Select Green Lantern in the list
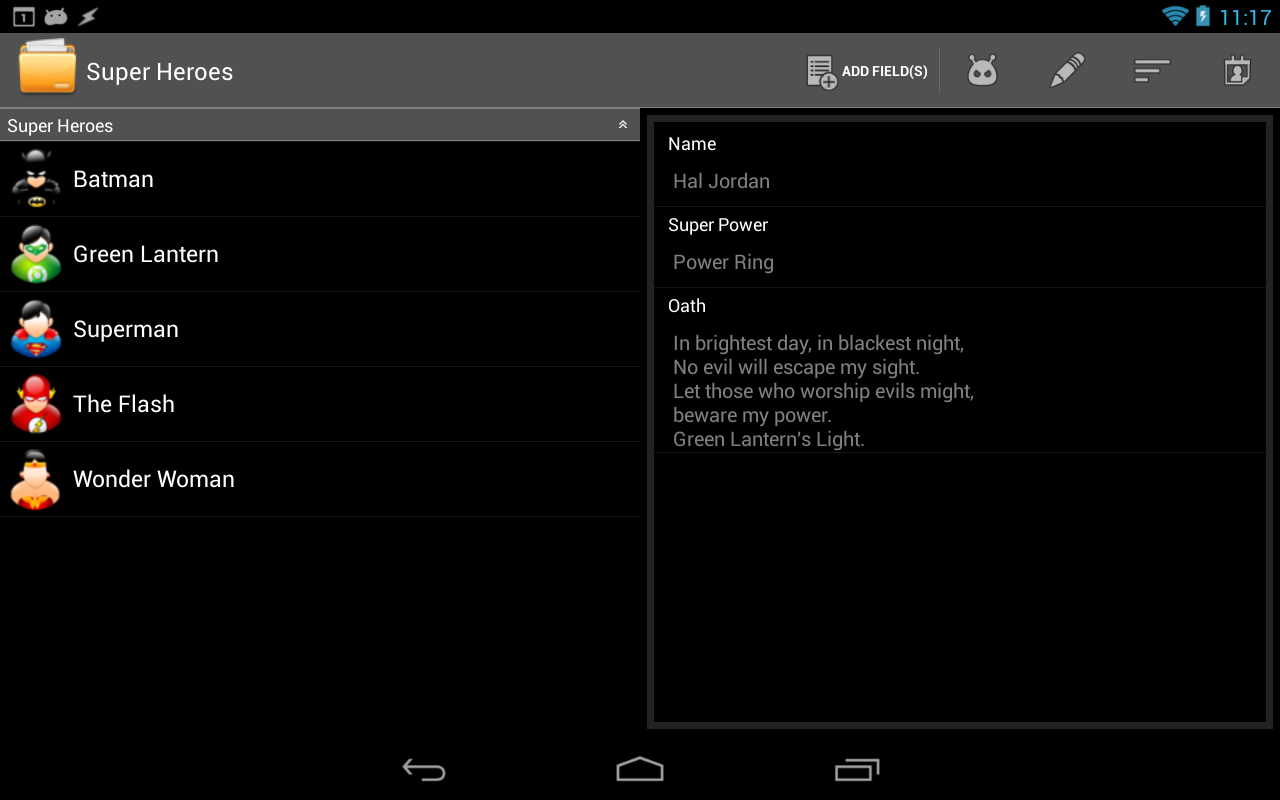 click(320, 254)
